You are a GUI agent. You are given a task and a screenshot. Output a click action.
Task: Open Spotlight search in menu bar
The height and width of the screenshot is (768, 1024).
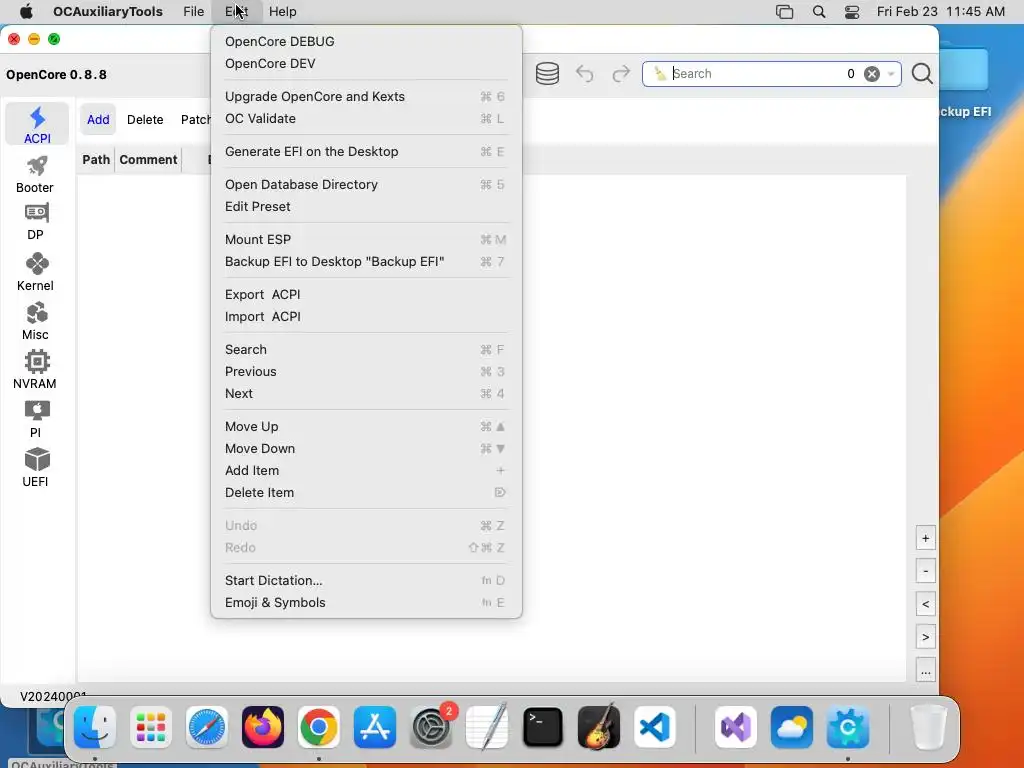point(819,12)
